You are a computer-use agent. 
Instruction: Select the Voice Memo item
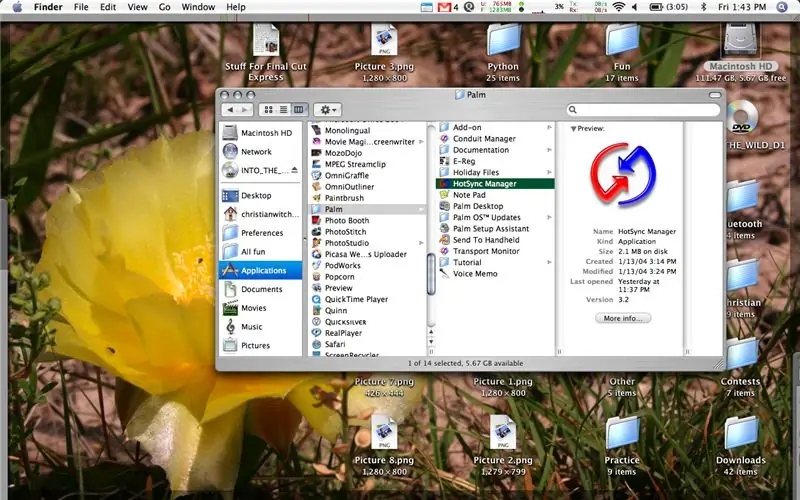pyautogui.click(x=475, y=273)
